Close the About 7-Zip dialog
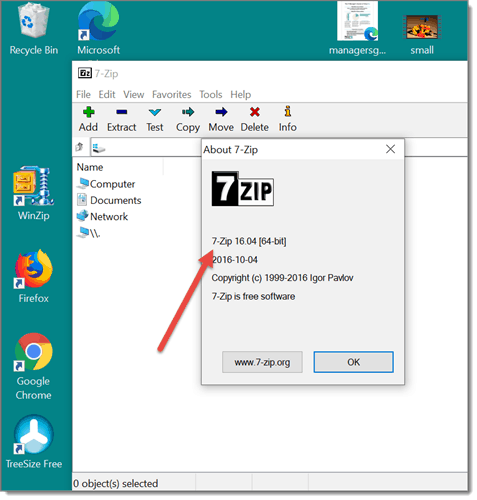This screenshot has height=500, width=477. [x=390, y=149]
